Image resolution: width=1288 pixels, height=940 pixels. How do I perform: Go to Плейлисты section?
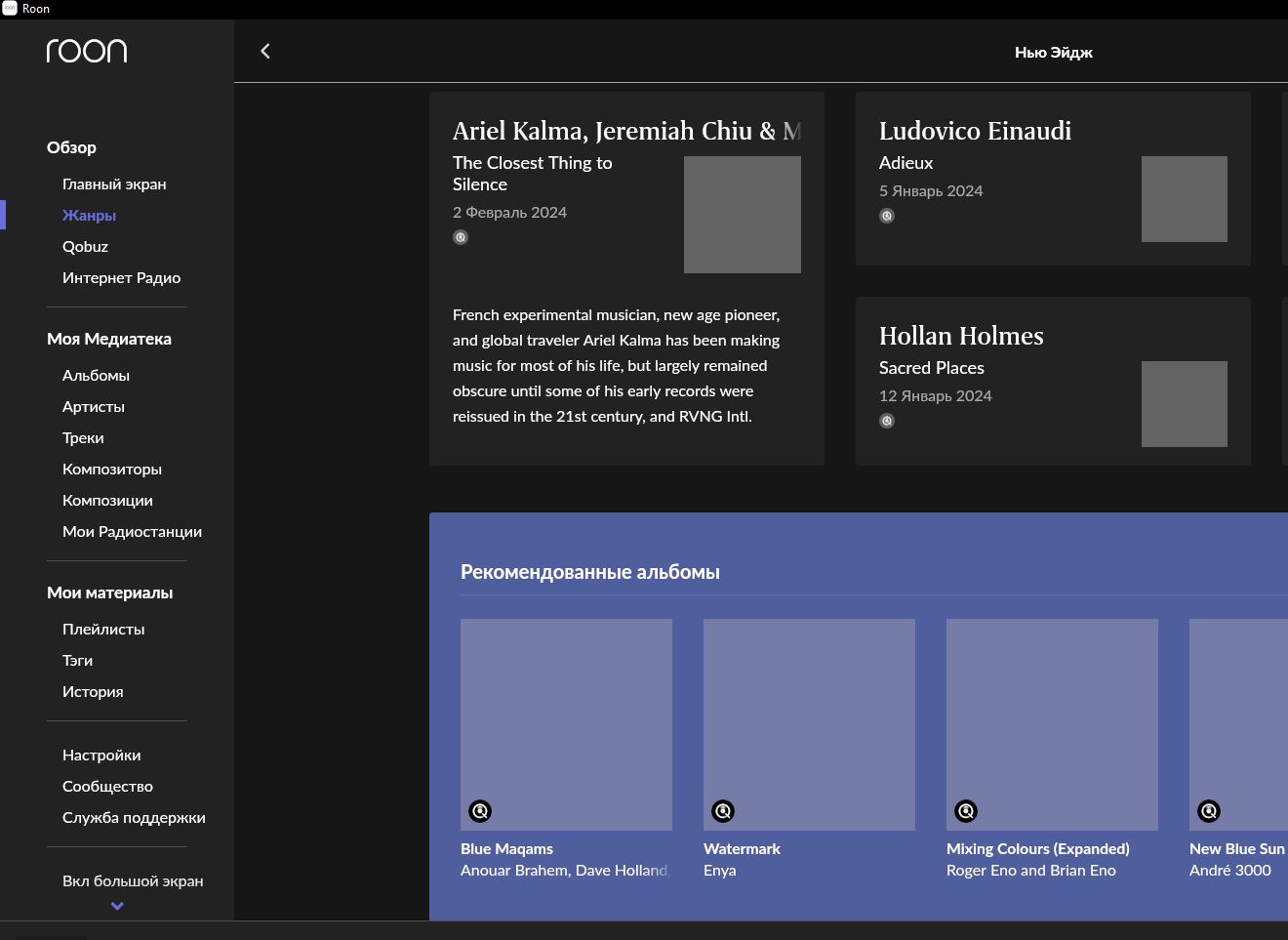pyautogui.click(x=103, y=629)
